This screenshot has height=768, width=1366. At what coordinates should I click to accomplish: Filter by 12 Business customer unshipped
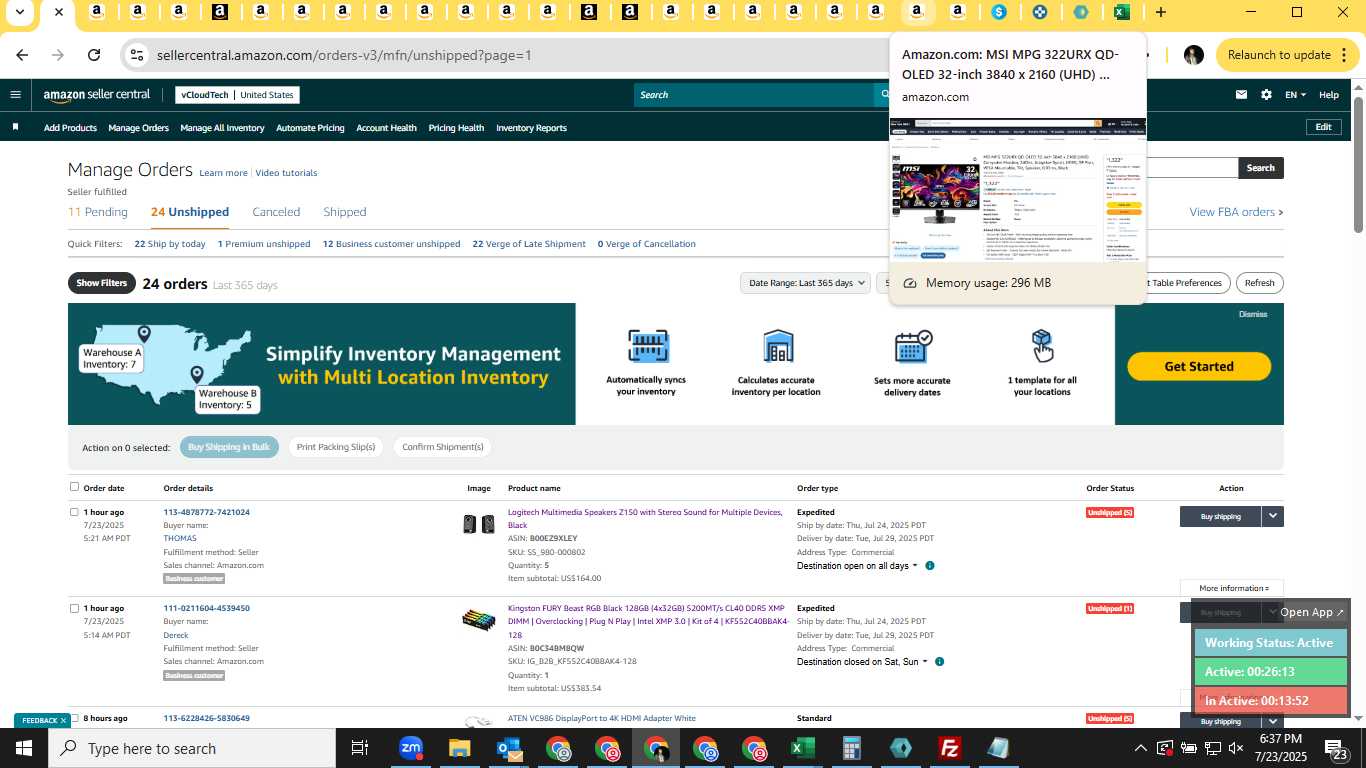coord(391,244)
